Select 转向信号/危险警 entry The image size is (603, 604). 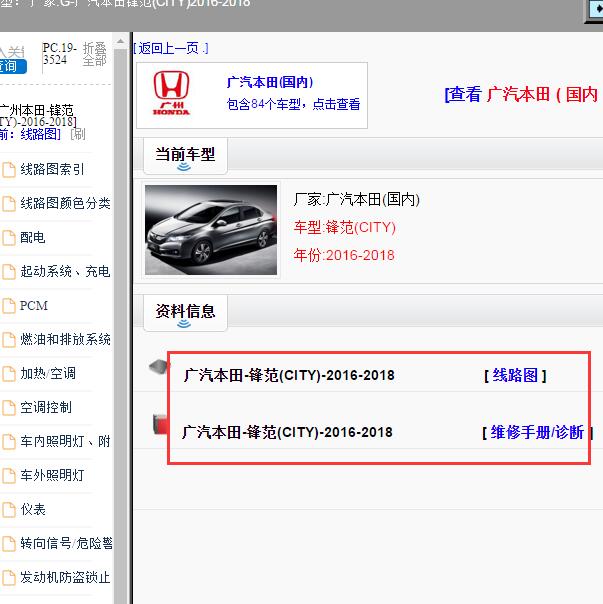coord(66,543)
